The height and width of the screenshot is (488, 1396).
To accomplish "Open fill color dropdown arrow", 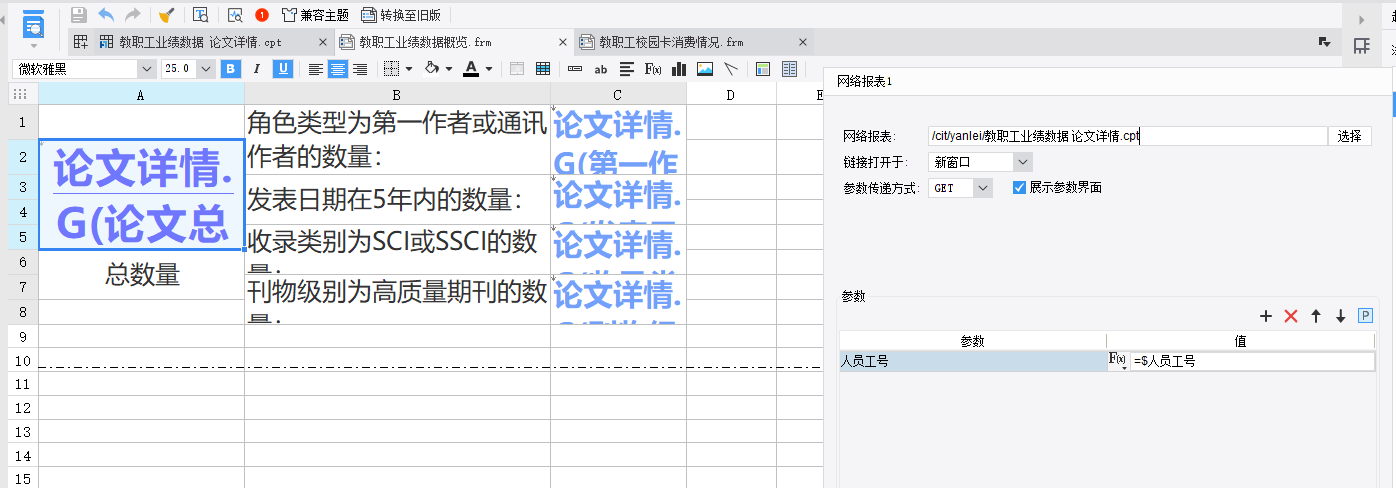I will [449, 69].
